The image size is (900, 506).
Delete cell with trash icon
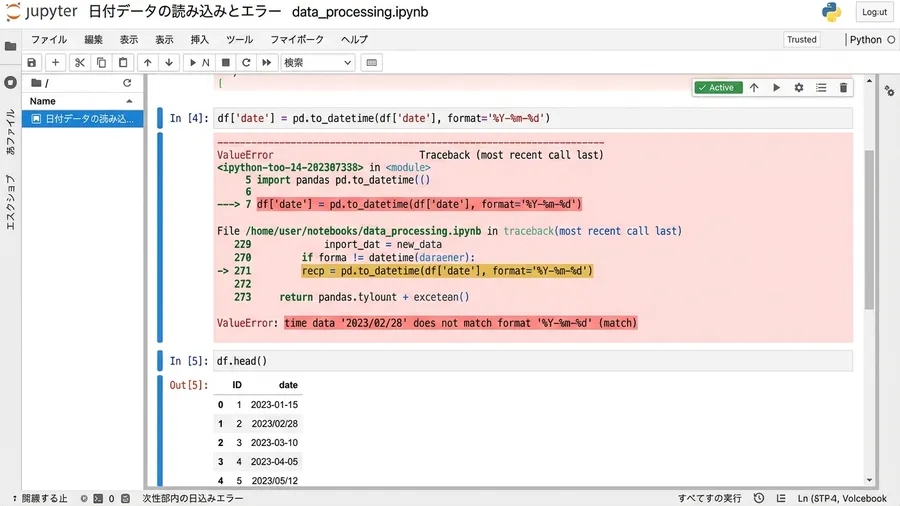[843, 88]
